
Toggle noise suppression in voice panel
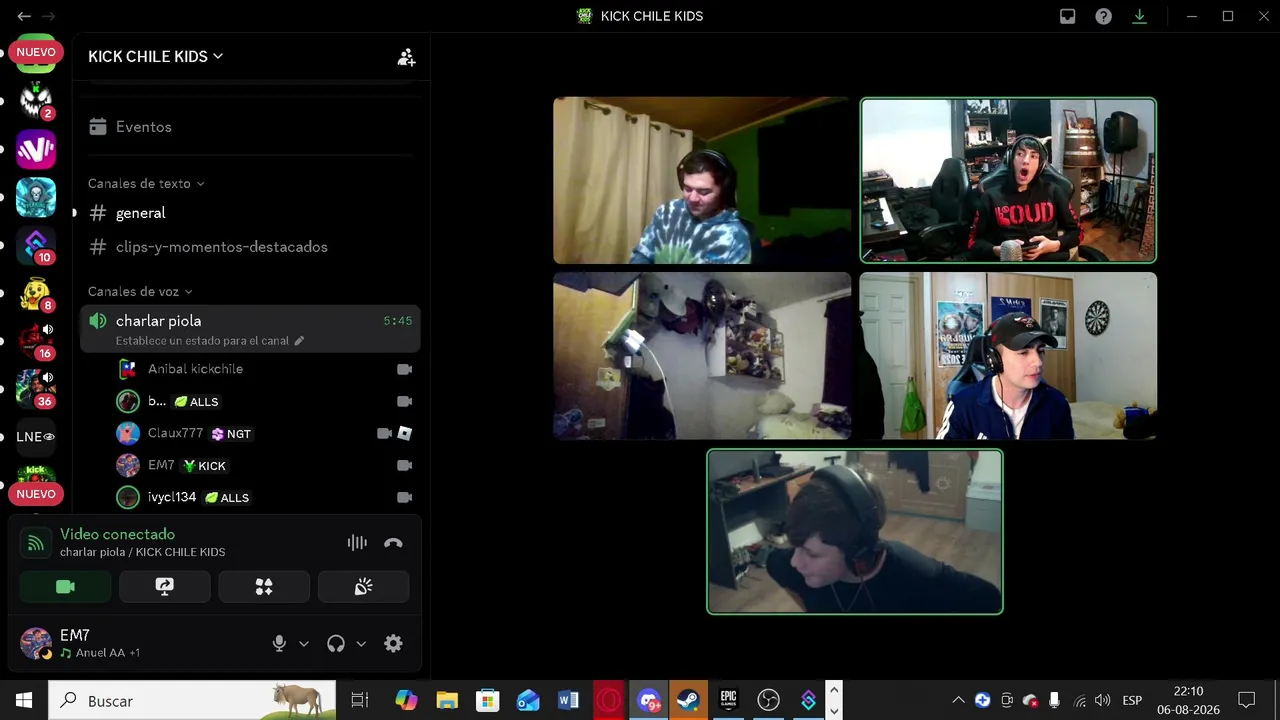point(357,543)
